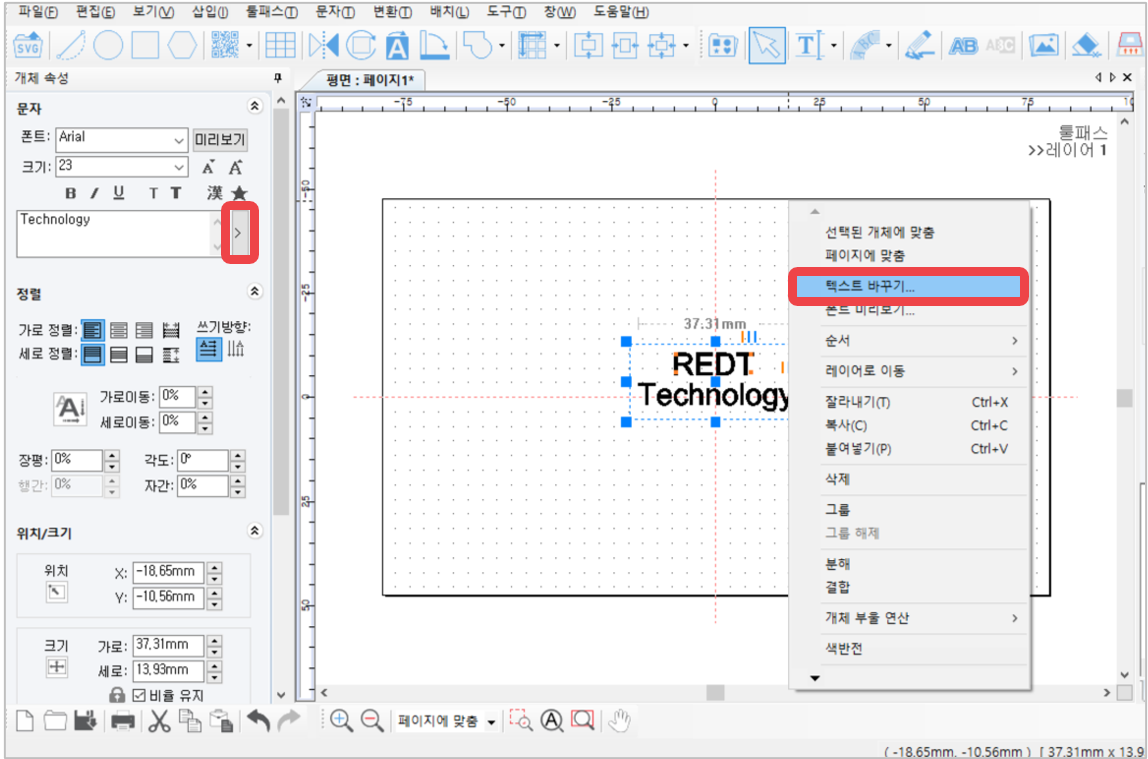The width and height of the screenshot is (1148, 759).
Task: Click the mirror flip icon
Action: click(323, 45)
